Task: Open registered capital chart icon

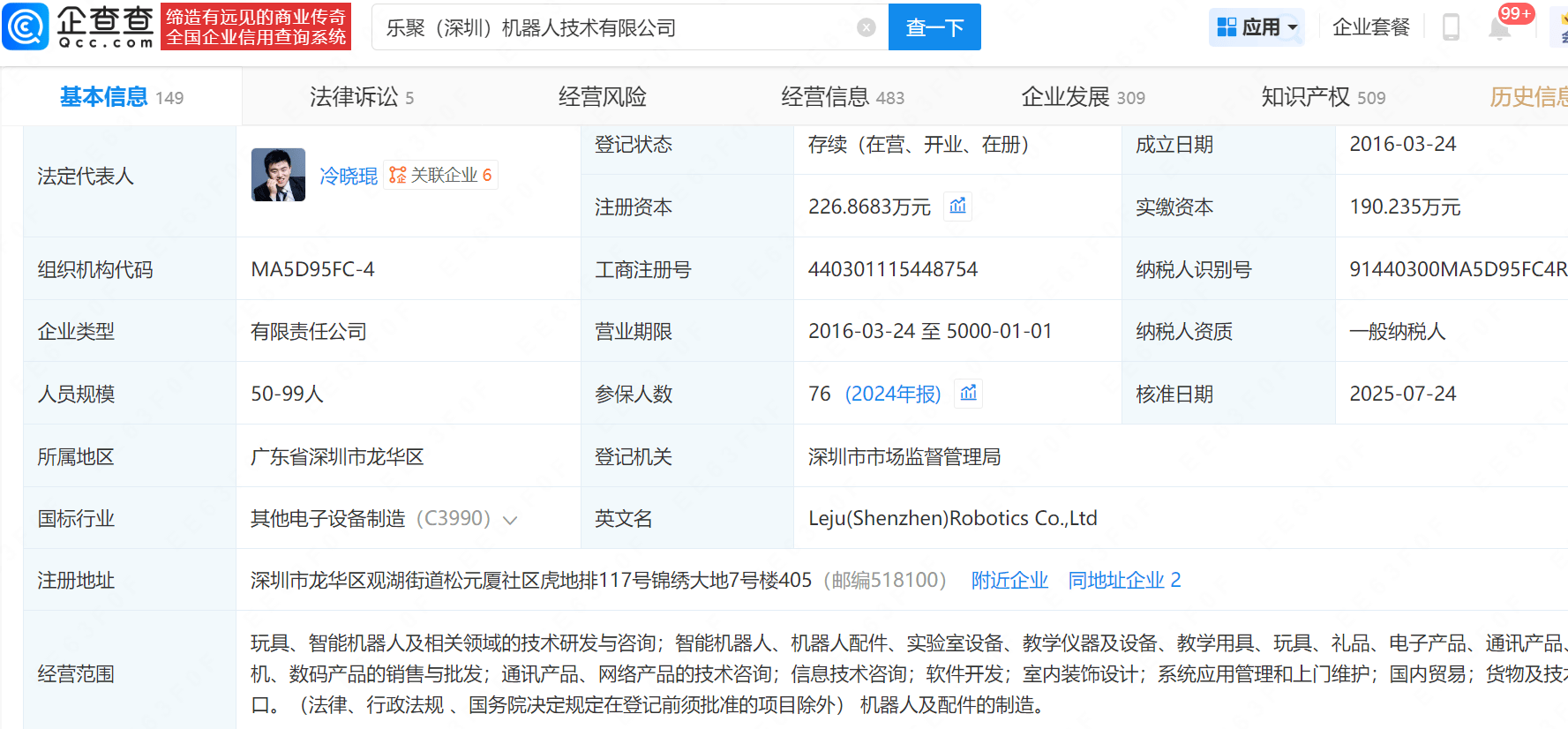Action: pos(957,207)
